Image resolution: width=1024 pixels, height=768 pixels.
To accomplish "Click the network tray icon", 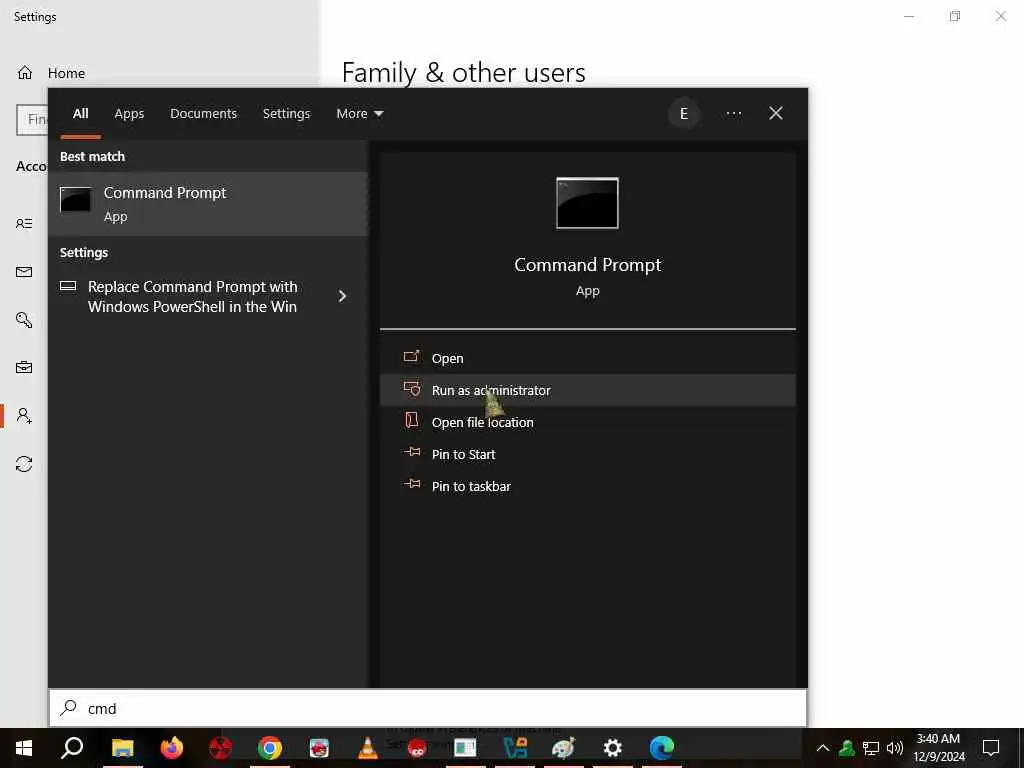I will coord(871,748).
